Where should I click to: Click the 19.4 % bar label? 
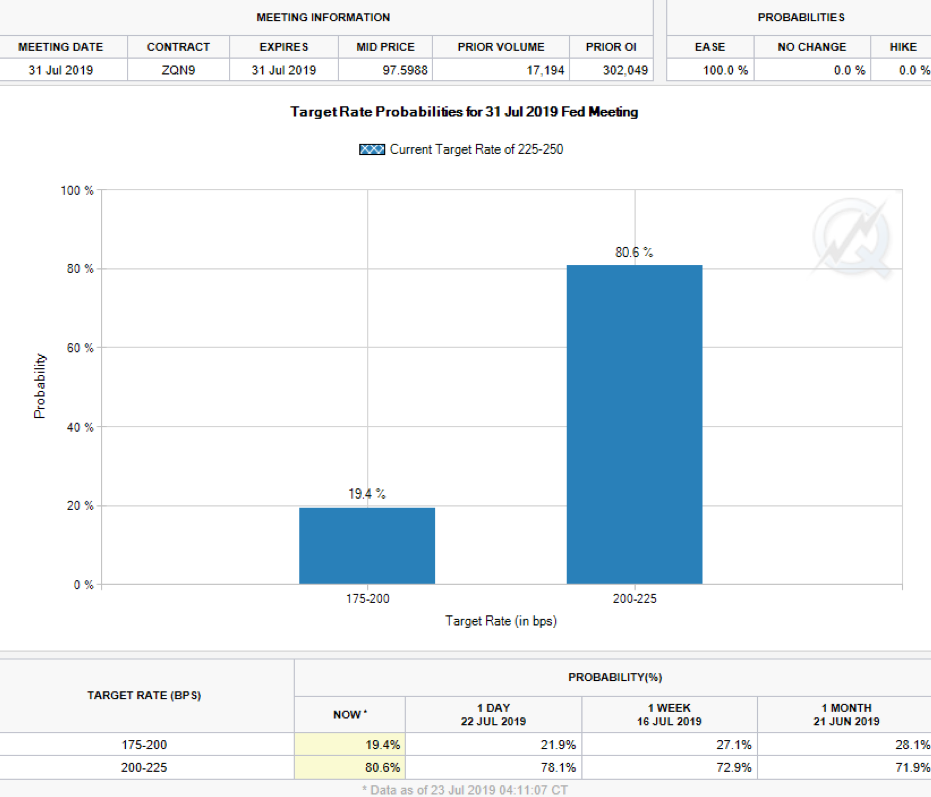(367, 494)
